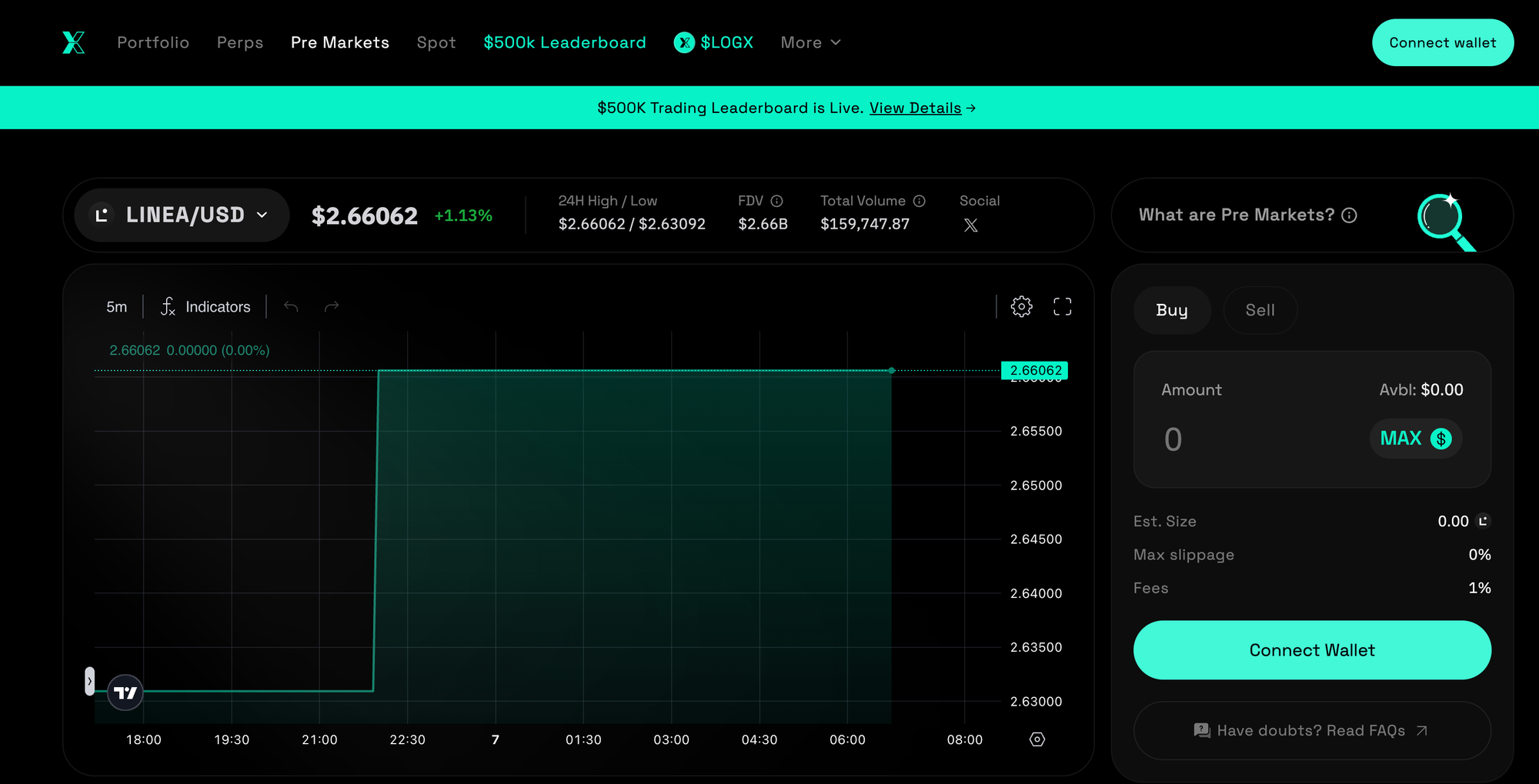This screenshot has width=1539, height=784.
Task: Click the chart line end point marker
Action: (891, 371)
